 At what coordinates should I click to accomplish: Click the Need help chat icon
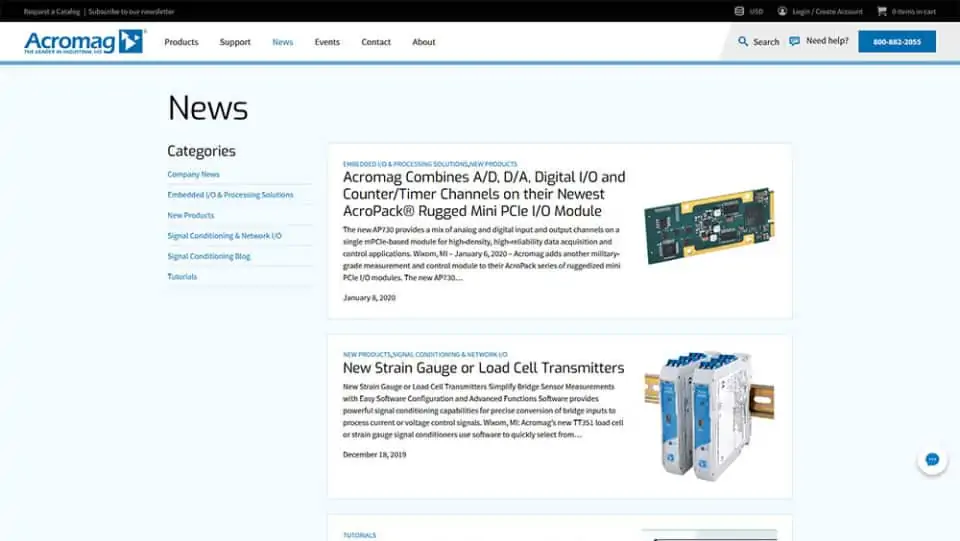(x=795, y=41)
